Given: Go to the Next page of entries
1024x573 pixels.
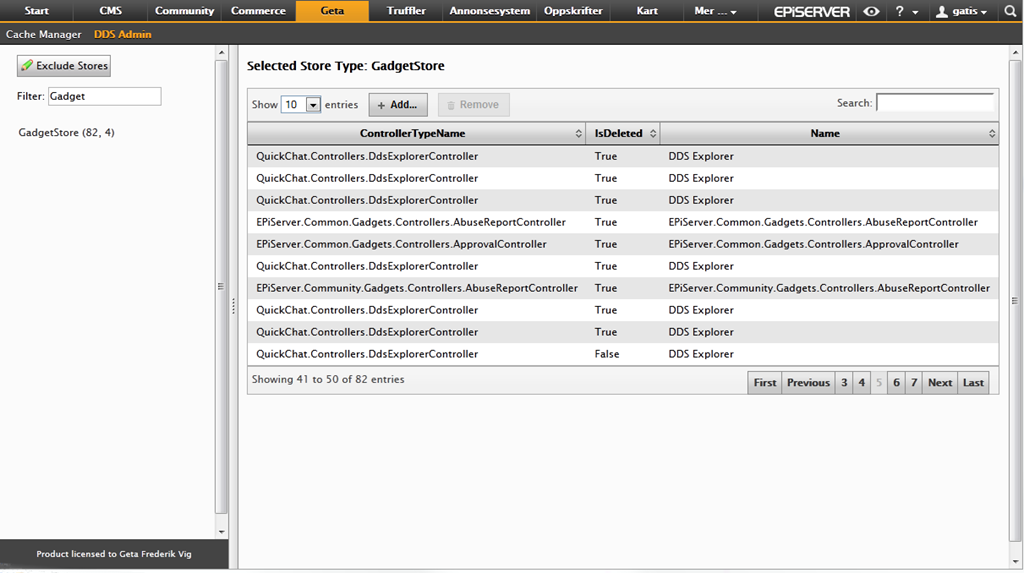Looking at the screenshot, I should tap(939, 383).
